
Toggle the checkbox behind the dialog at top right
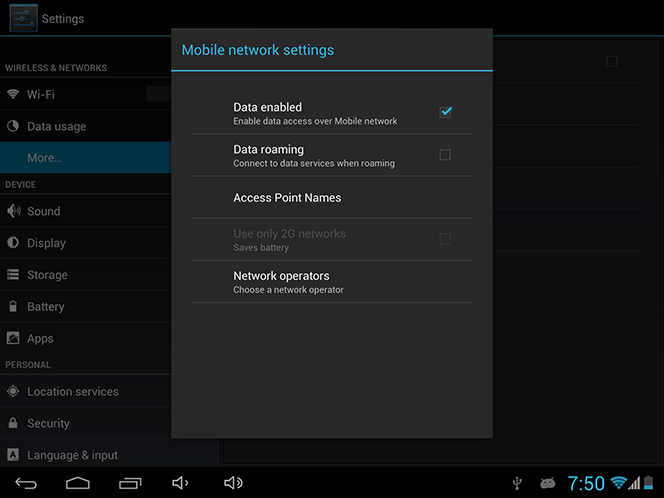[611, 61]
